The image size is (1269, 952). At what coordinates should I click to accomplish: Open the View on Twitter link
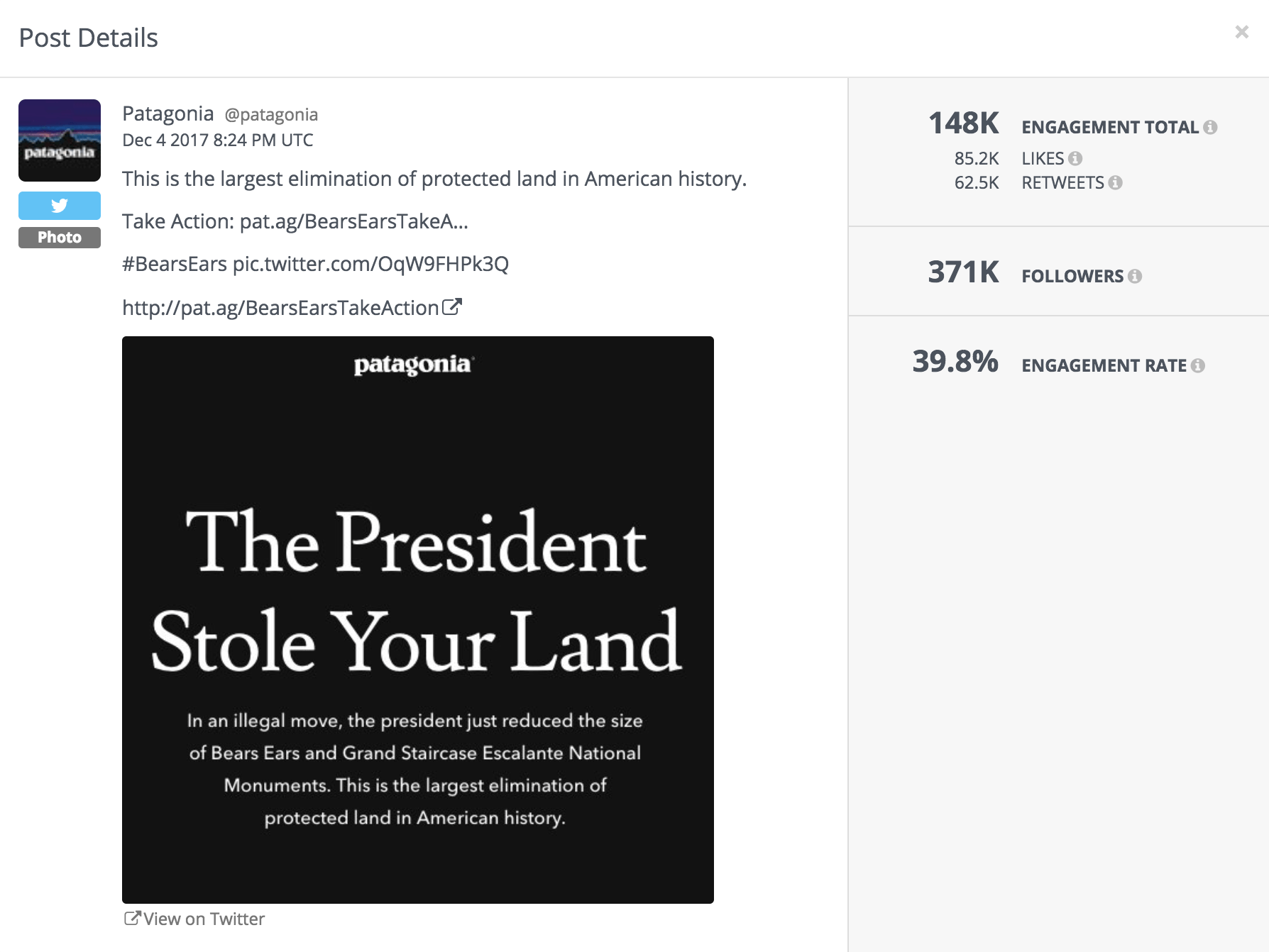pyautogui.click(x=204, y=919)
